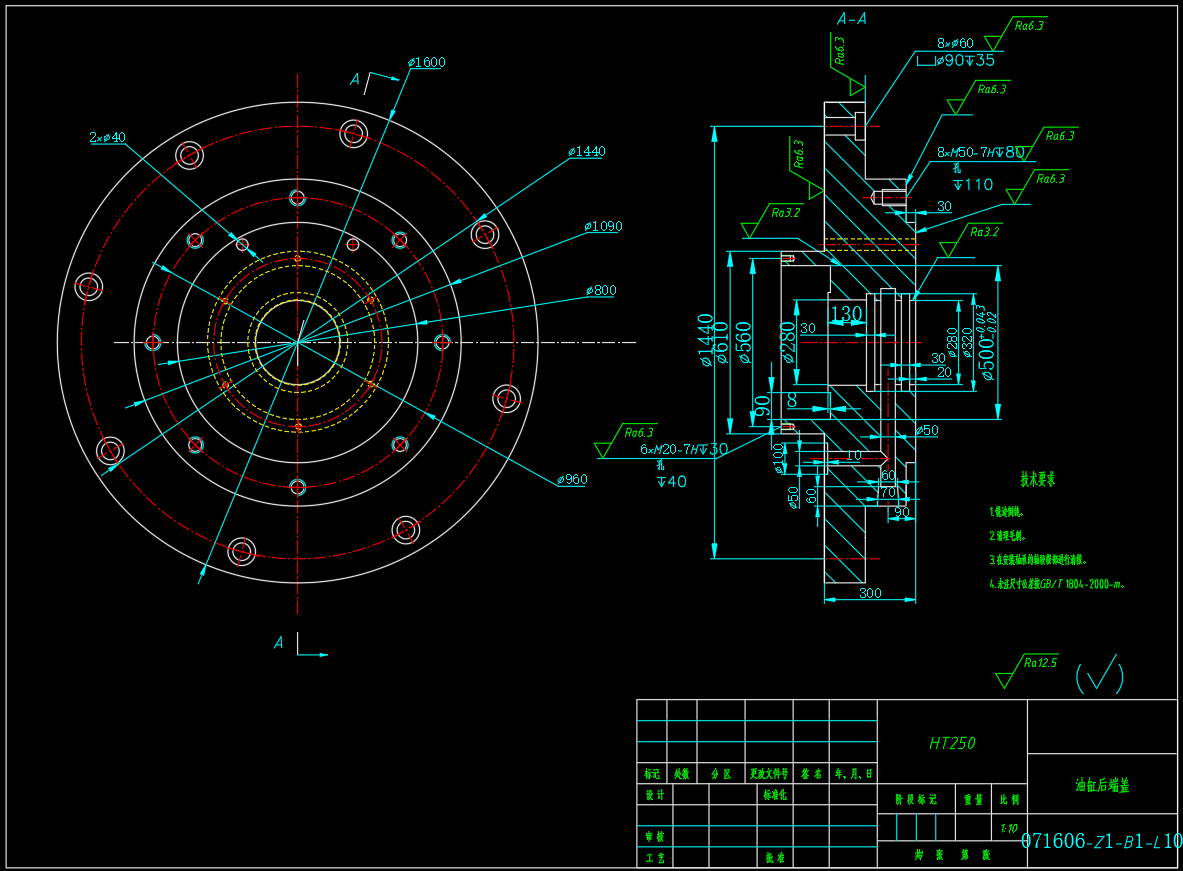
Task: Select the 8×ø60 hole callout
Action: click(x=955, y=43)
